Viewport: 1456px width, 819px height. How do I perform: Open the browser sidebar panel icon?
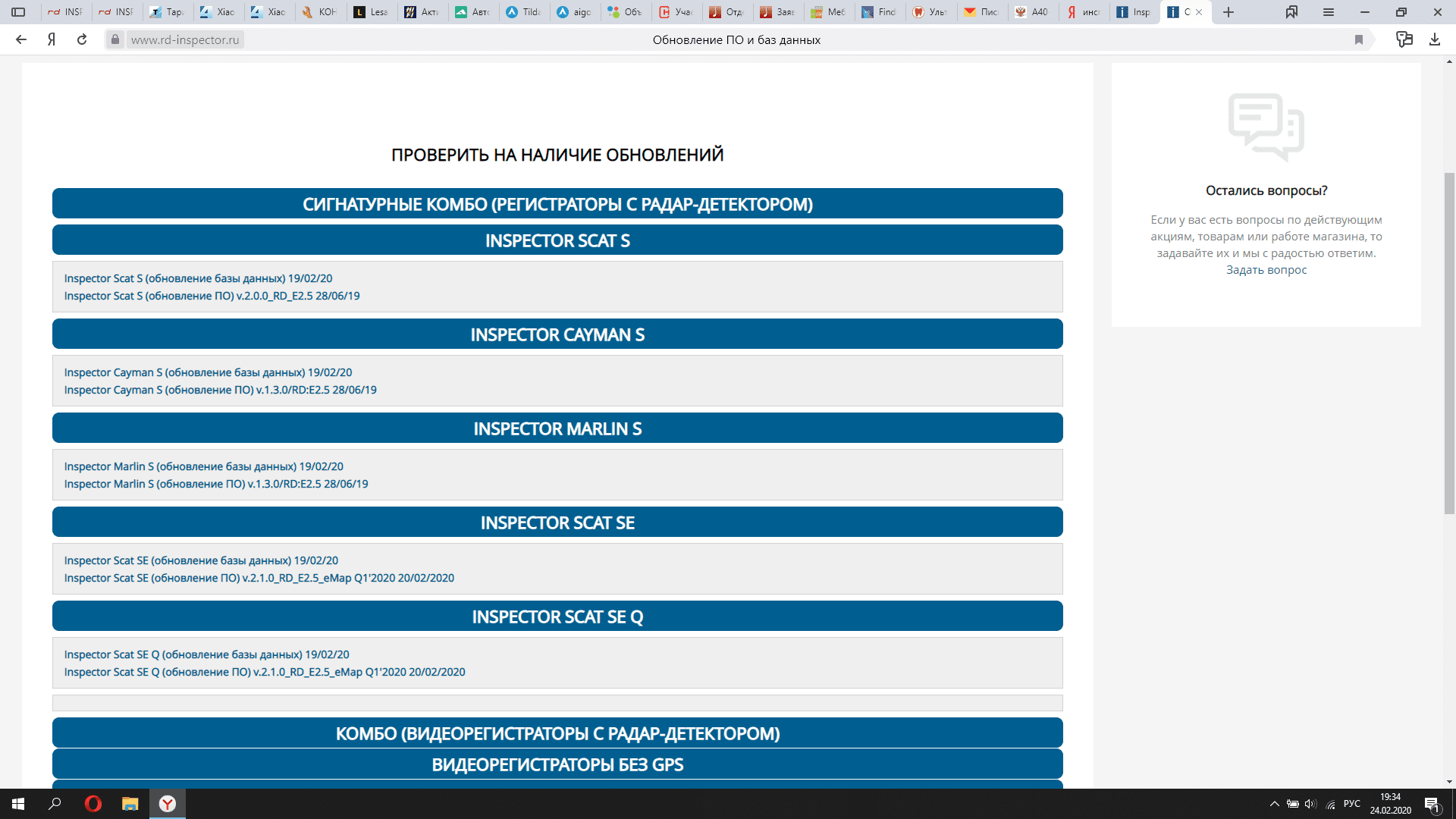(x=18, y=12)
